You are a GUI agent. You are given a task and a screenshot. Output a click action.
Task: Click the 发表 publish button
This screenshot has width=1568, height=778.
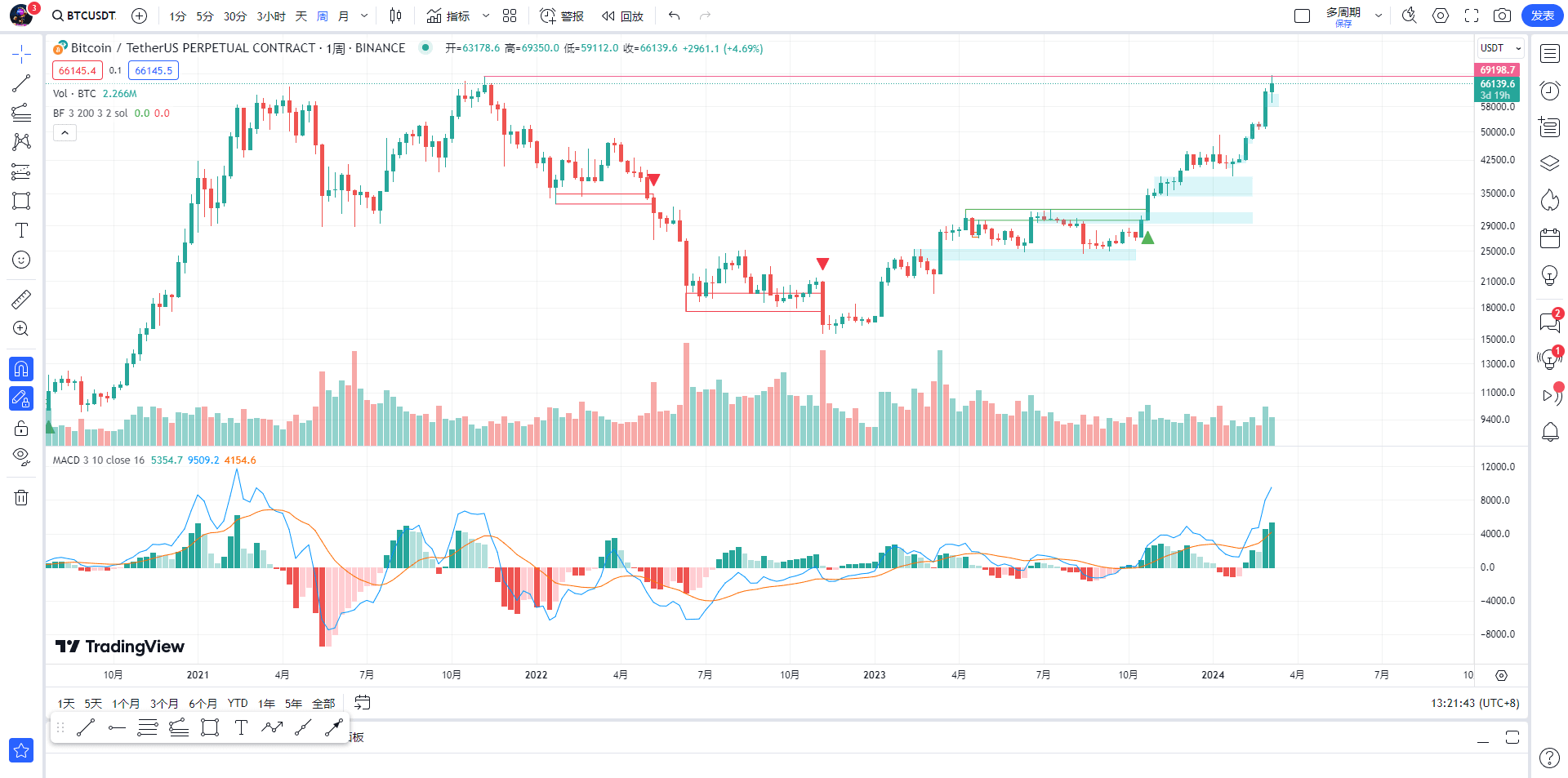tap(1542, 16)
